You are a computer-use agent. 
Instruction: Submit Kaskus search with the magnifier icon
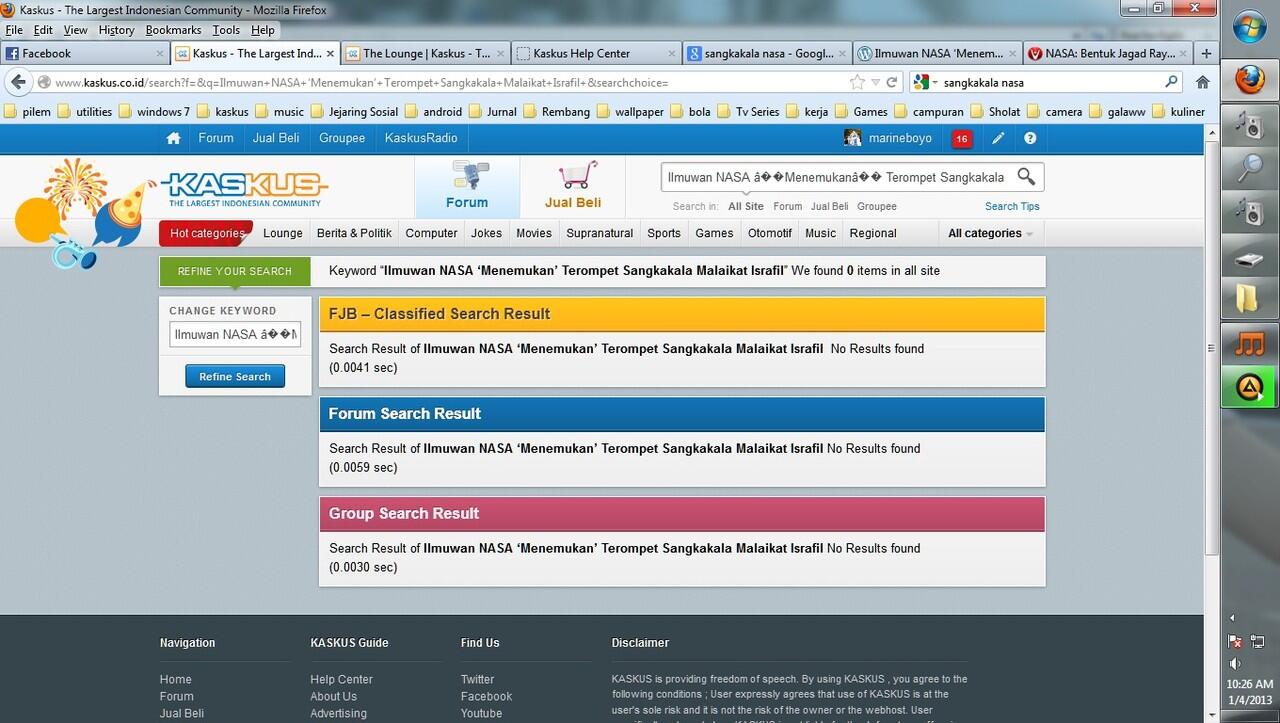1026,177
